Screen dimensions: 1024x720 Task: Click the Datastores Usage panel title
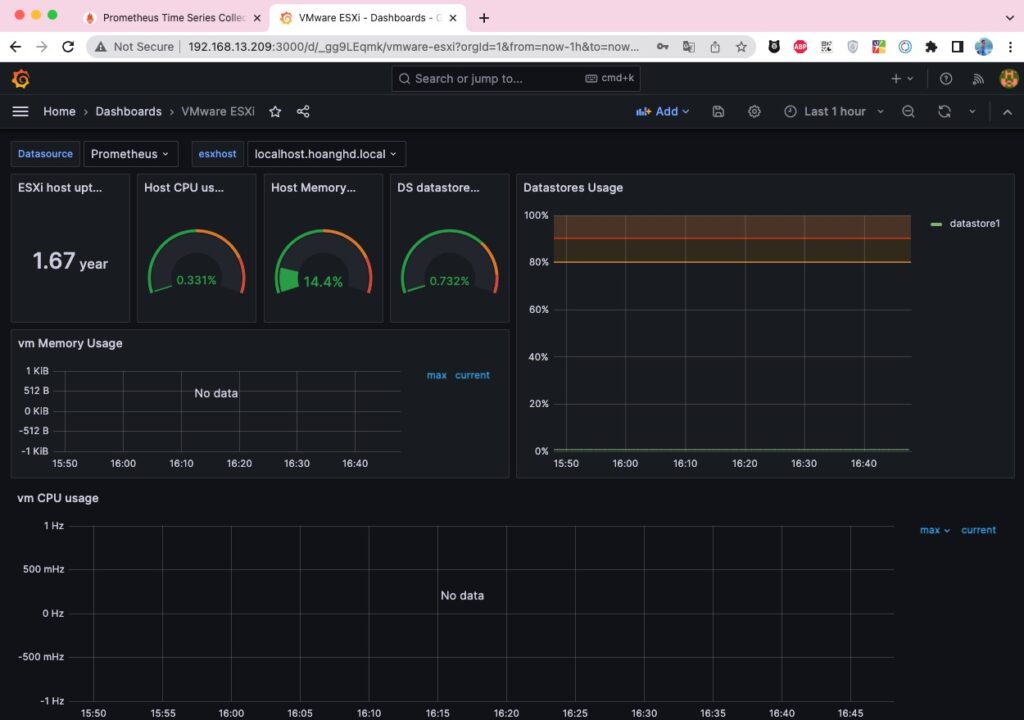(x=573, y=188)
